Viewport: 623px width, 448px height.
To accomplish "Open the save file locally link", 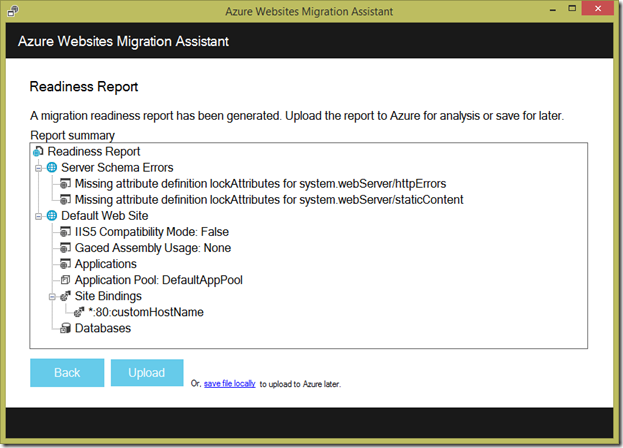I will pyautogui.click(x=230, y=383).
